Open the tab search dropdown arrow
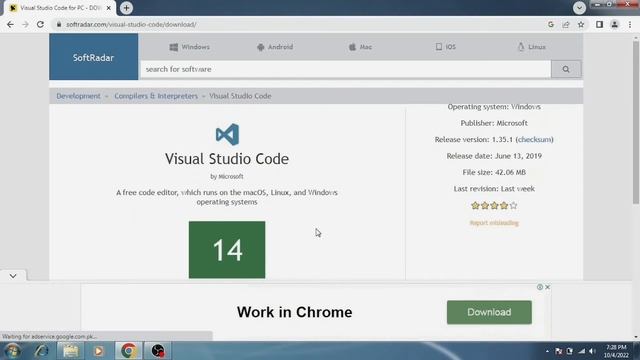Viewport: 640px width, 360px height. (579, 8)
